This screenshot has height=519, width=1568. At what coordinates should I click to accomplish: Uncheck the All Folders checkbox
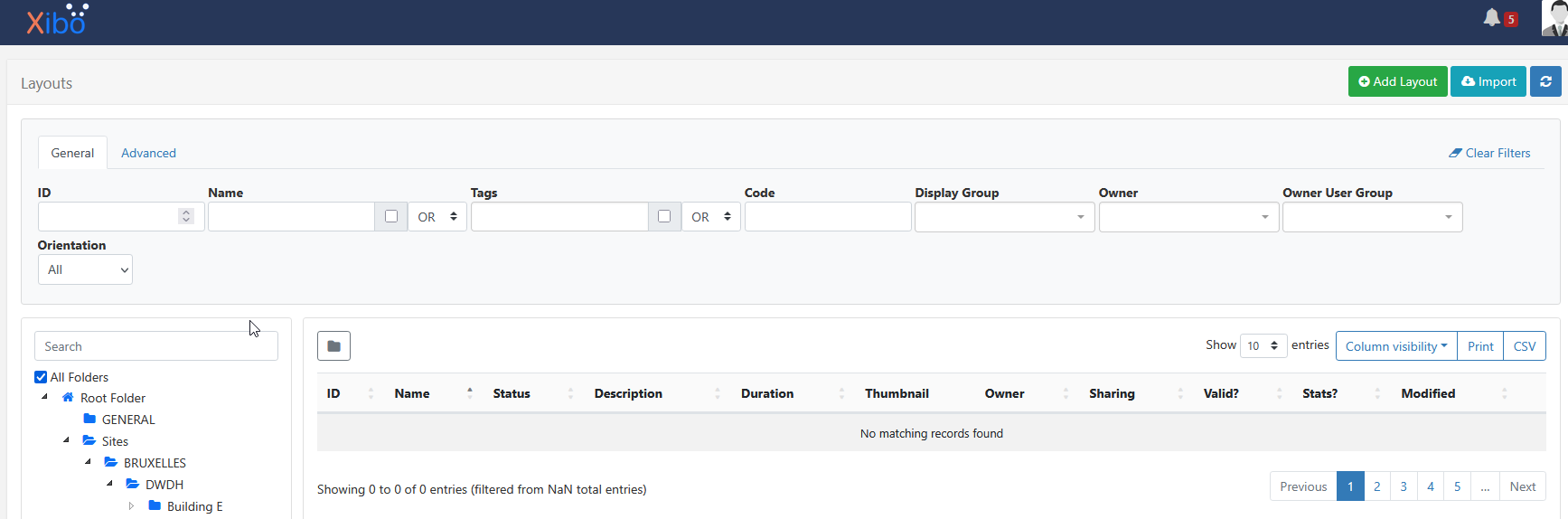(x=41, y=377)
